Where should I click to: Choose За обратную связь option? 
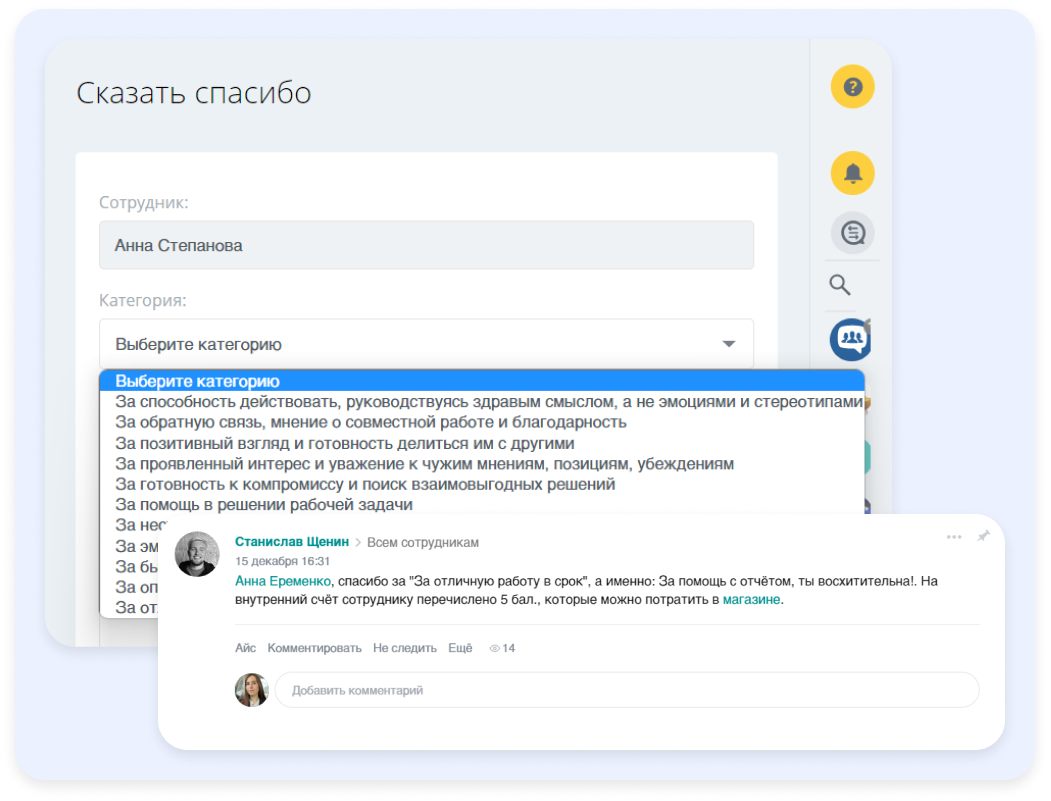coord(482,422)
